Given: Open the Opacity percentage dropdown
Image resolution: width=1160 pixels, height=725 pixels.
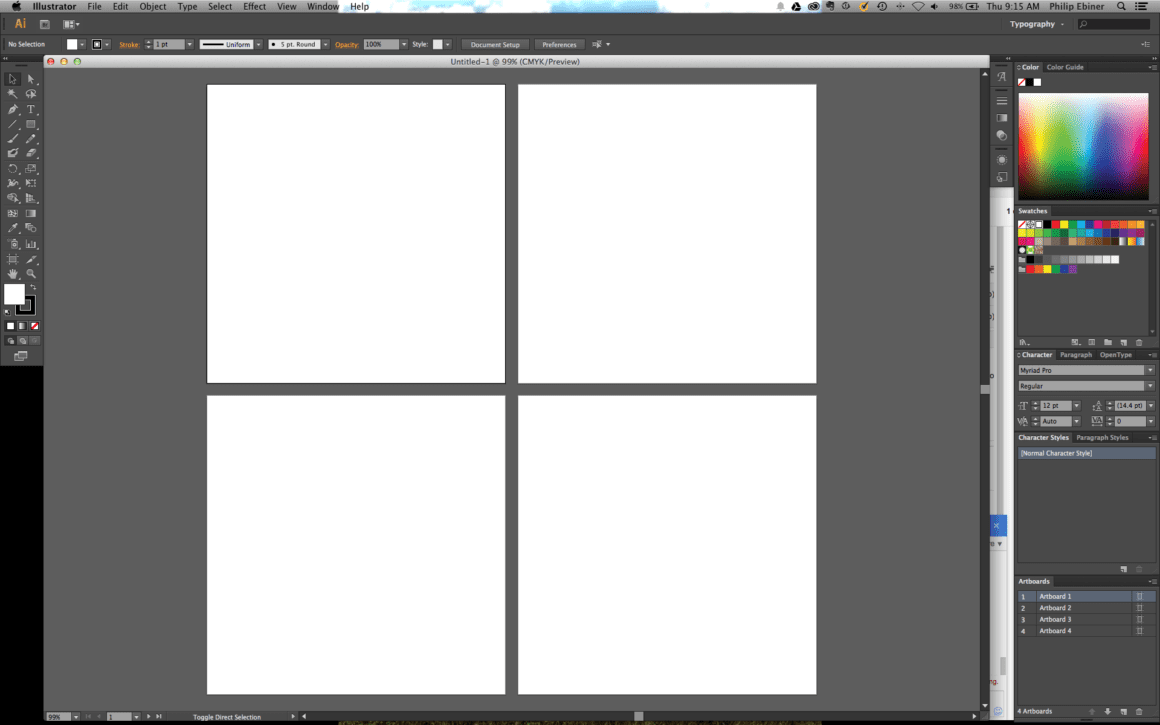Looking at the screenshot, I should coord(404,44).
